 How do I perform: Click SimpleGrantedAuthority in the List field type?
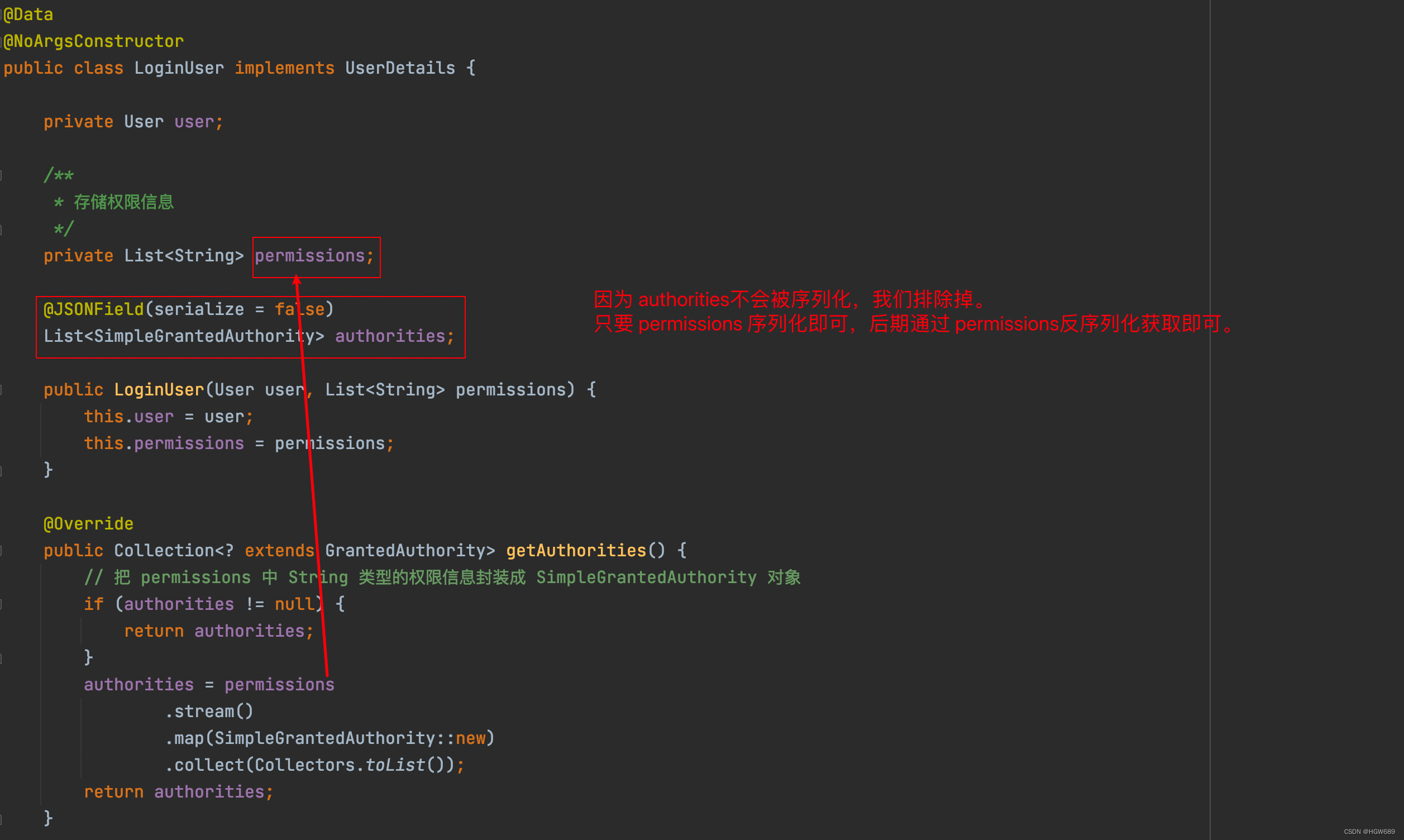(204, 336)
